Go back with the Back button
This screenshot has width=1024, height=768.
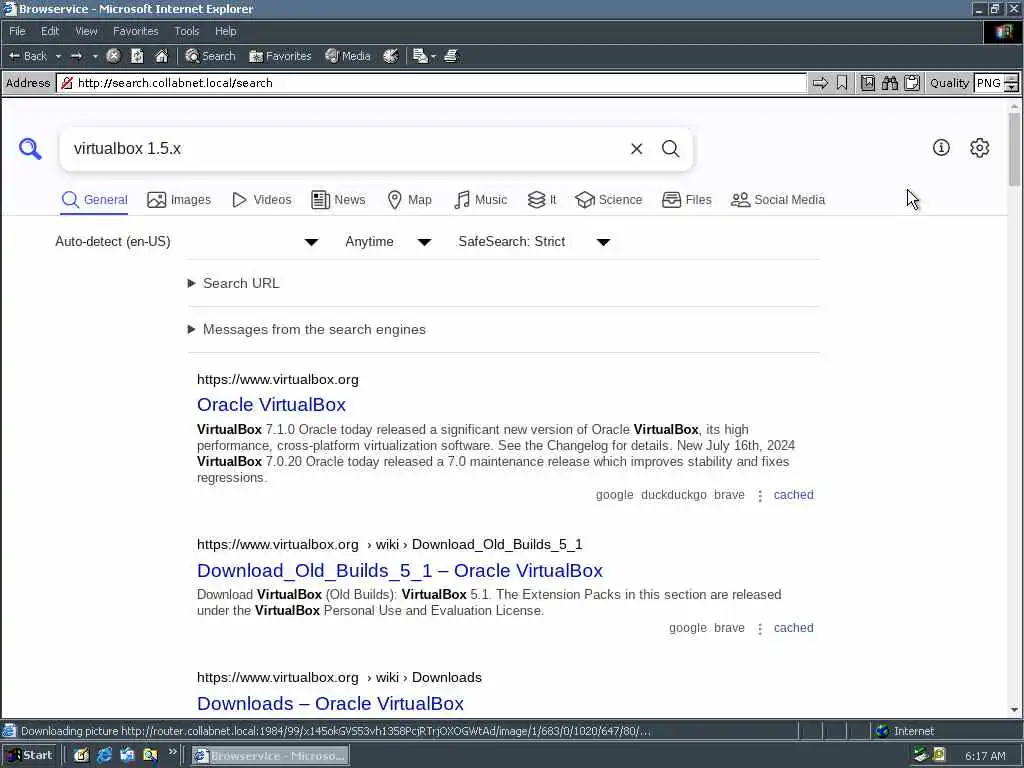point(28,56)
